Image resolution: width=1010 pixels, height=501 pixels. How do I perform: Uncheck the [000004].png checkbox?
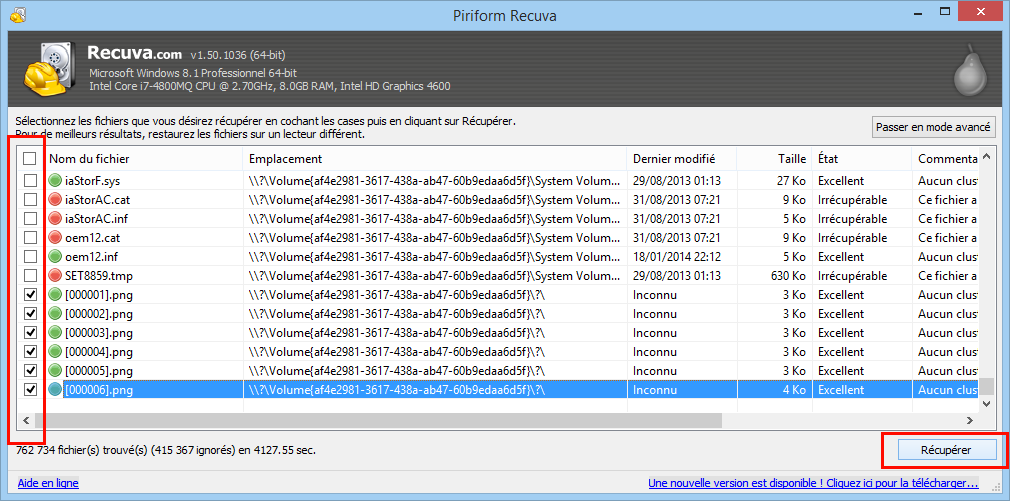pos(30,352)
